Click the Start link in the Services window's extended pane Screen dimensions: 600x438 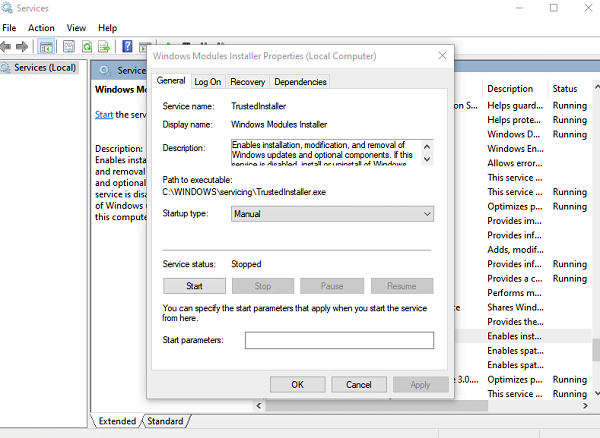(104, 115)
